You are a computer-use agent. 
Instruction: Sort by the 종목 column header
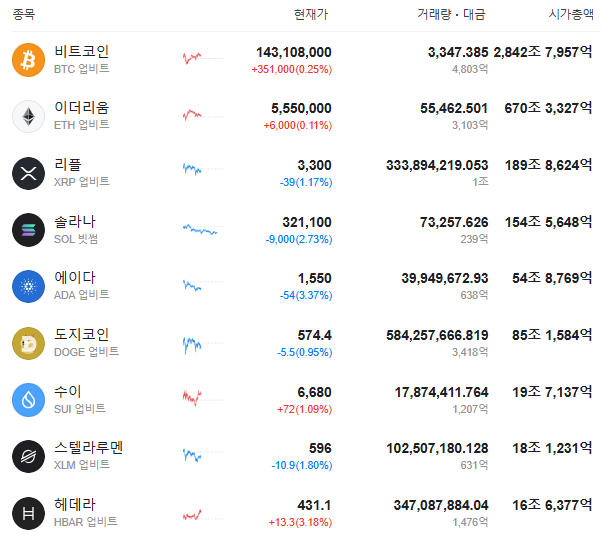(24, 15)
